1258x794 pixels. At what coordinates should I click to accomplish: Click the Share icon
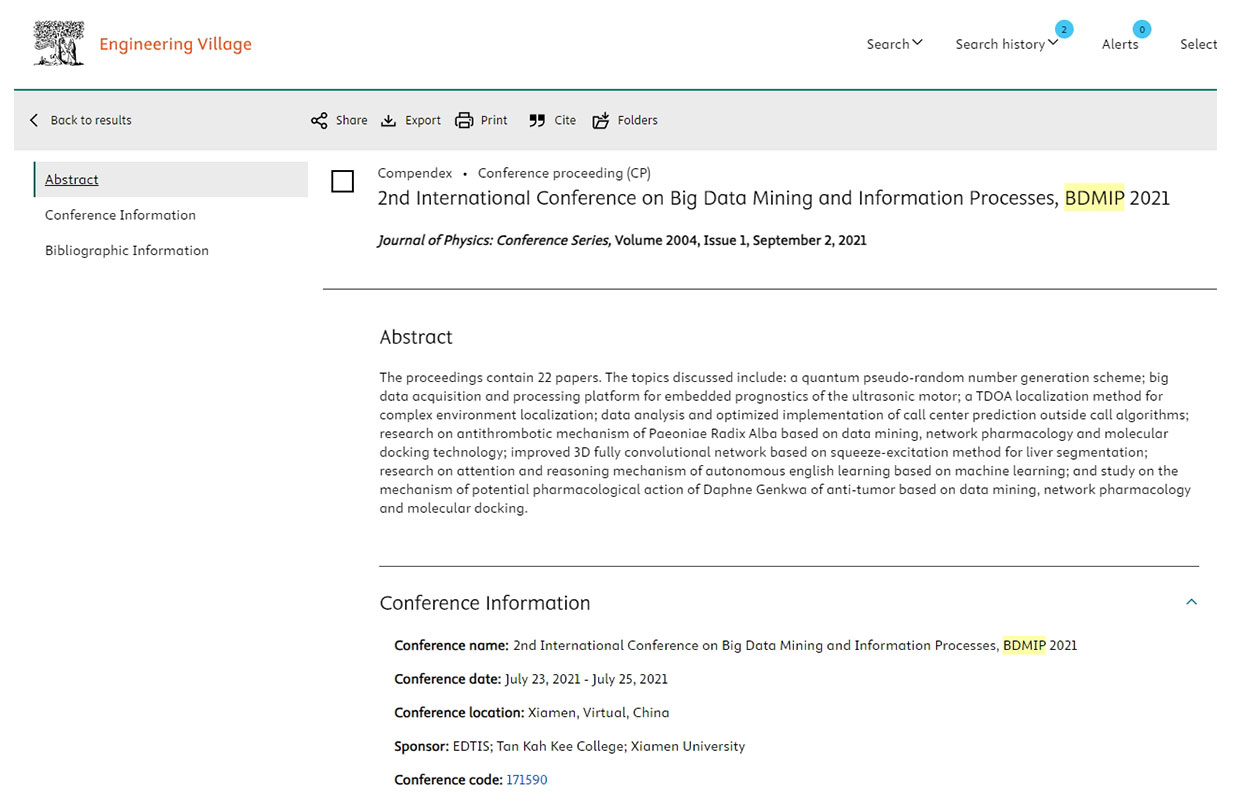pyautogui.click(x=319, y=120)
